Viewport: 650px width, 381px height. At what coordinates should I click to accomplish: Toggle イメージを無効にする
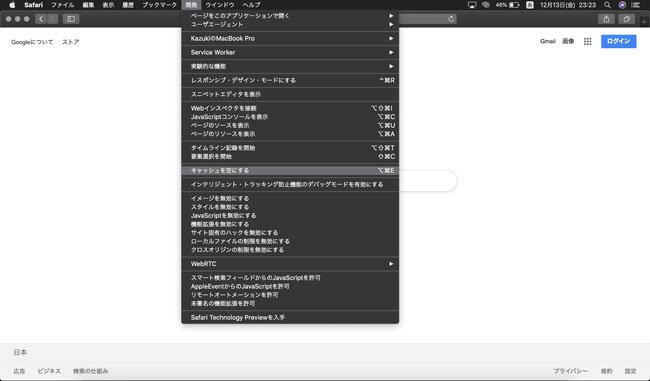290,199
